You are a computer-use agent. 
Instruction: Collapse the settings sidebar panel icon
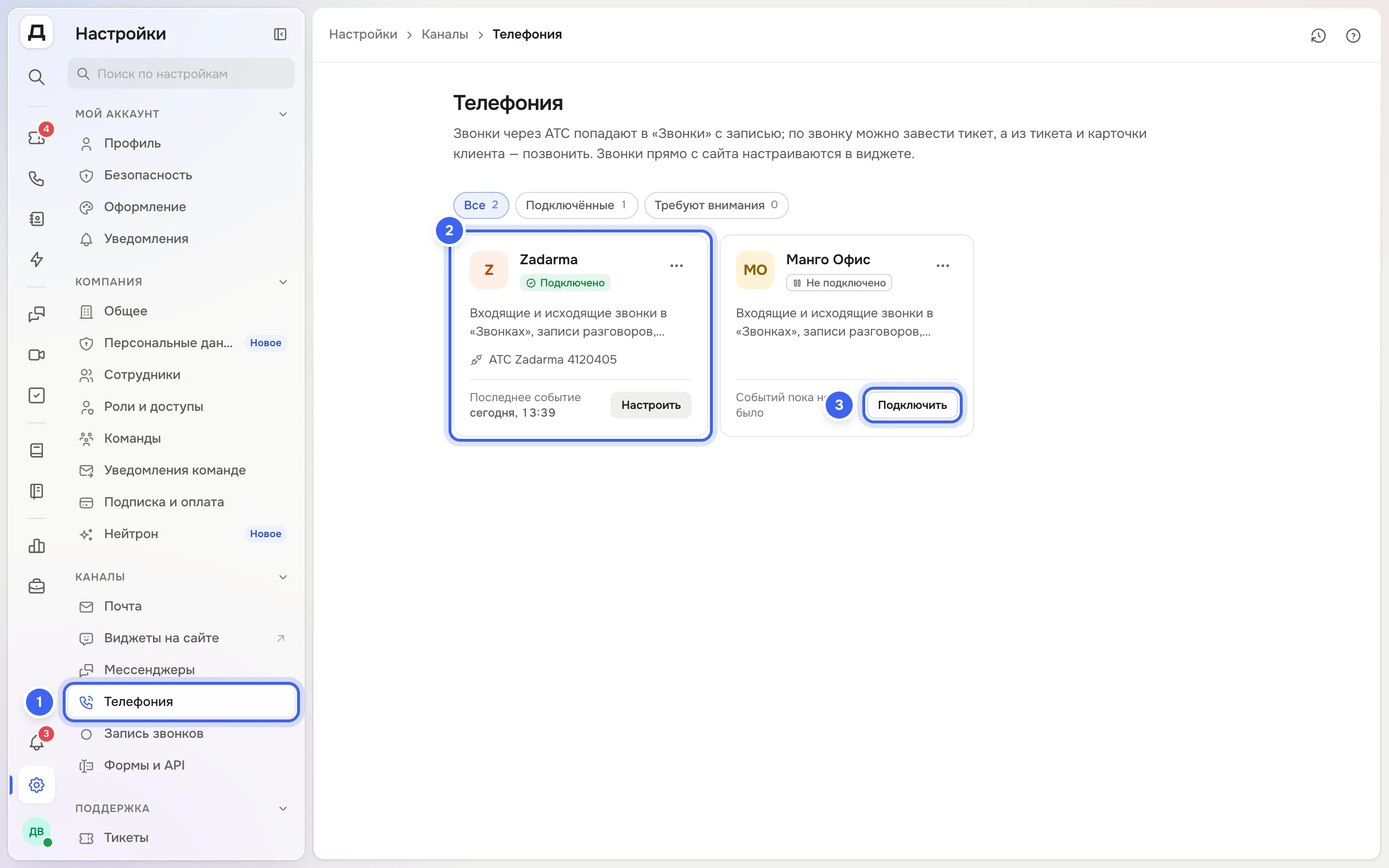(280, 34)
